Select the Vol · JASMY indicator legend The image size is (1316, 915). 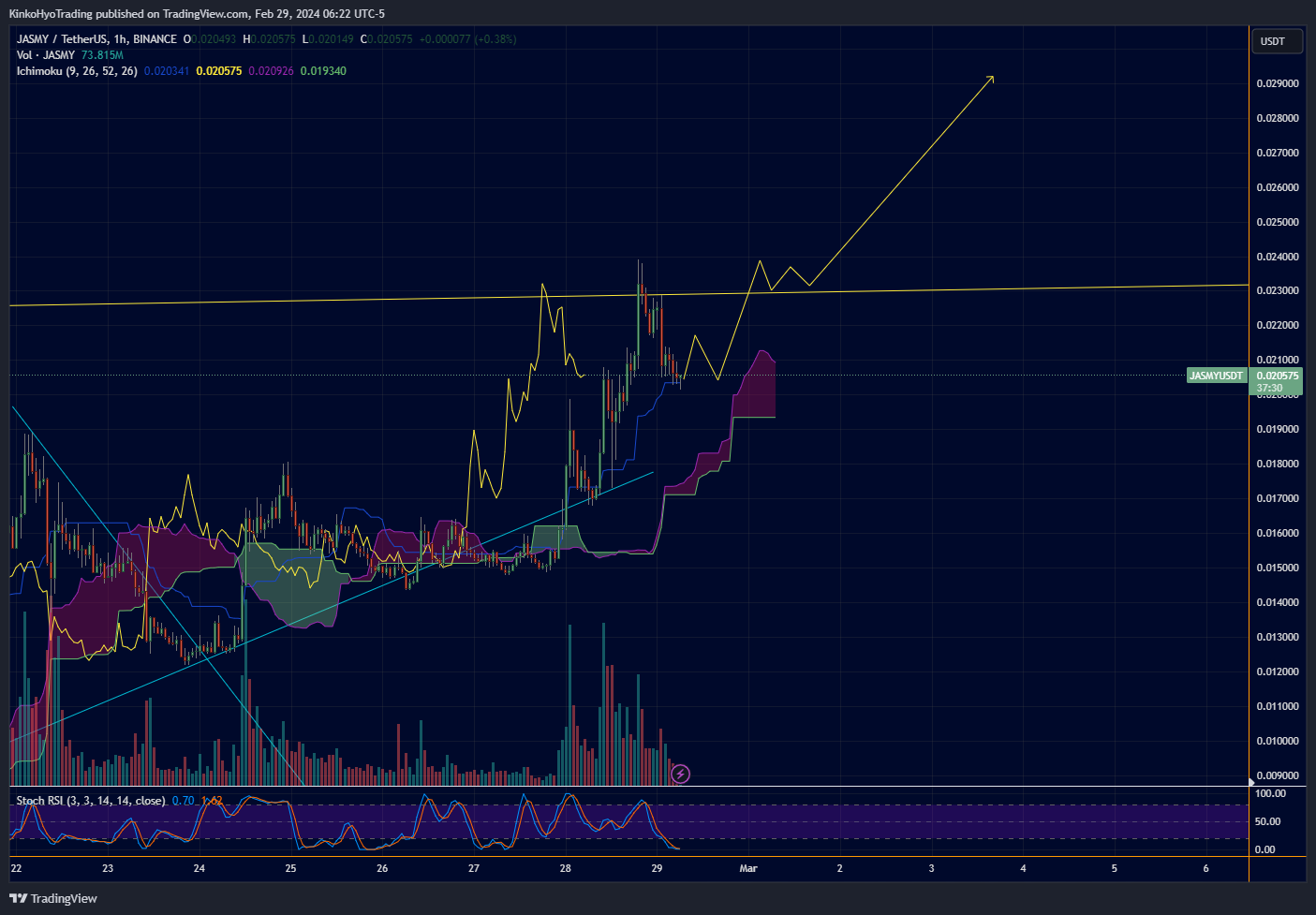[46, 55]
